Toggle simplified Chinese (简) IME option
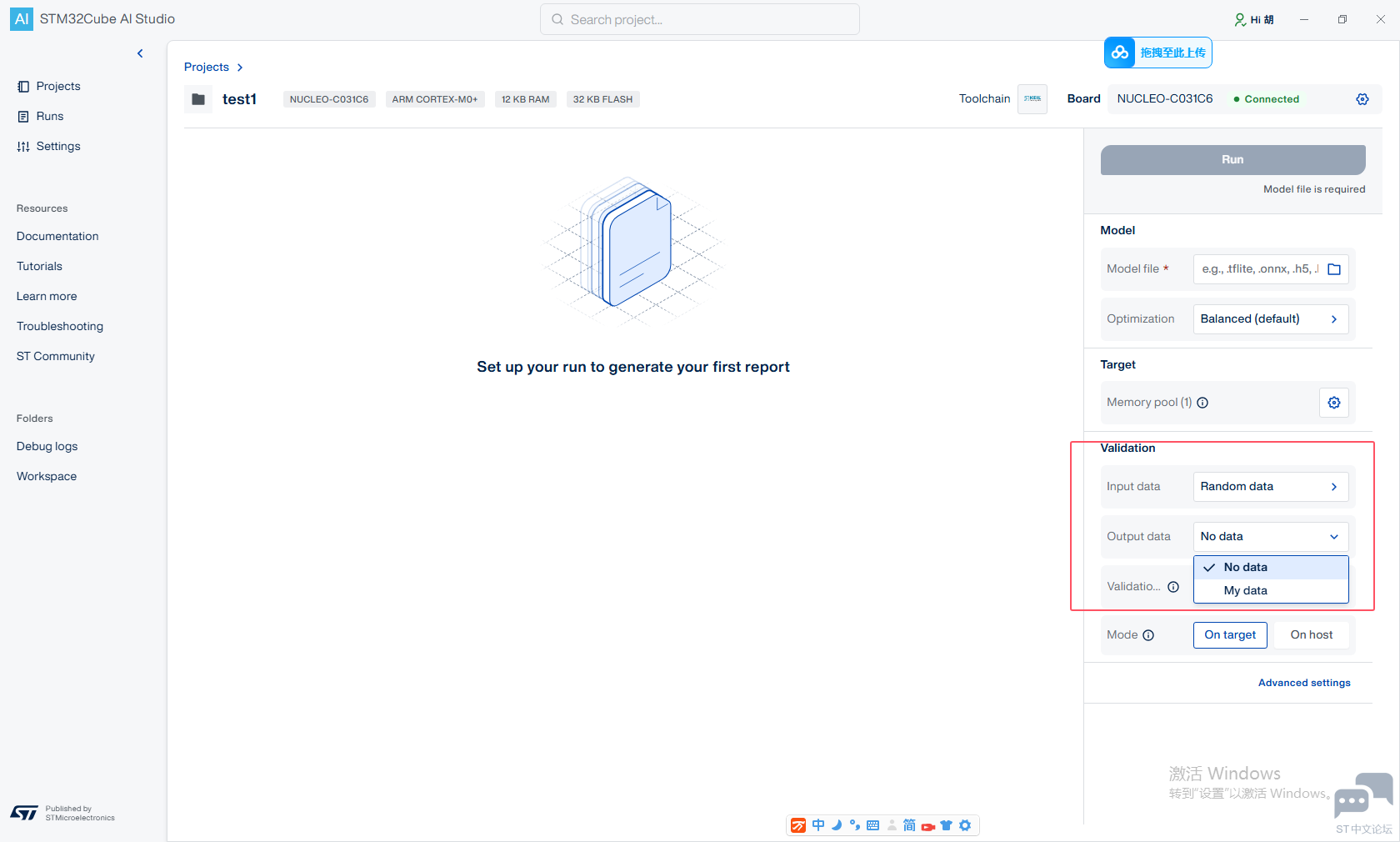This screenshot has height=842, width=1400. (909, 825)
